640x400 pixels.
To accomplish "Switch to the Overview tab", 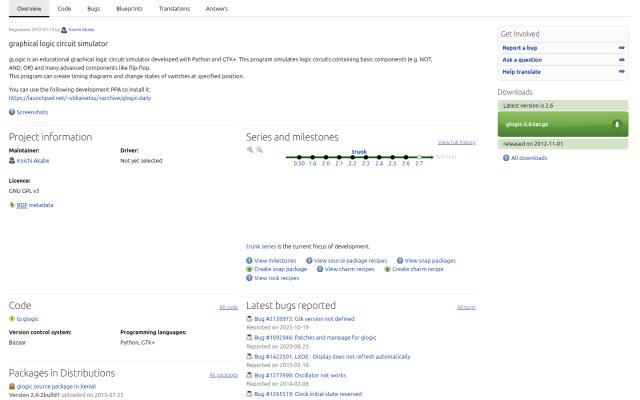I will coord(29,9).
